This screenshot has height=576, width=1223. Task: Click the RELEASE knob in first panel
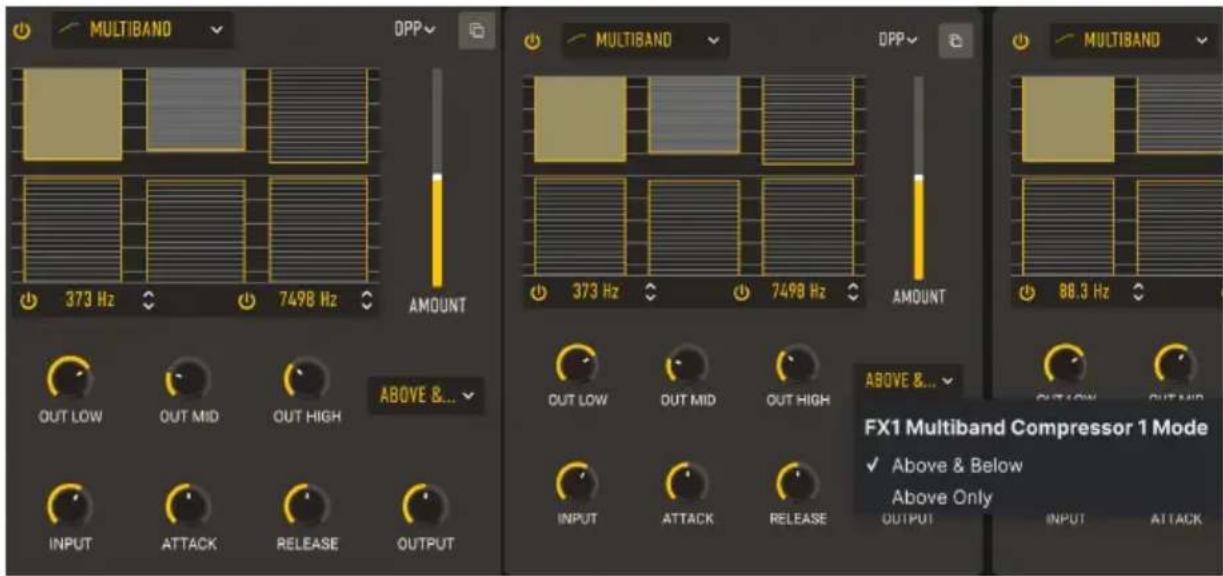click(305, 506)
